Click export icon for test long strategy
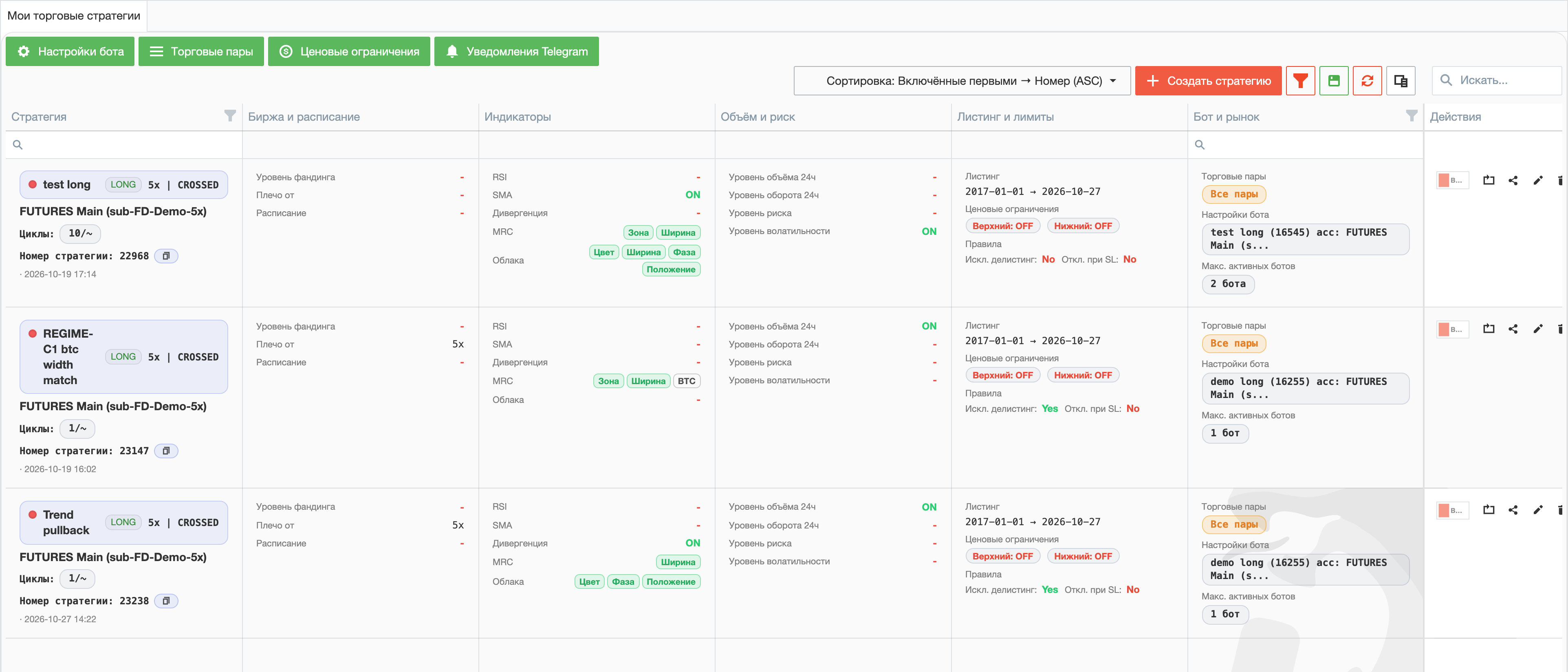This screenshot has width=1568, height=672. [1489, 180]
